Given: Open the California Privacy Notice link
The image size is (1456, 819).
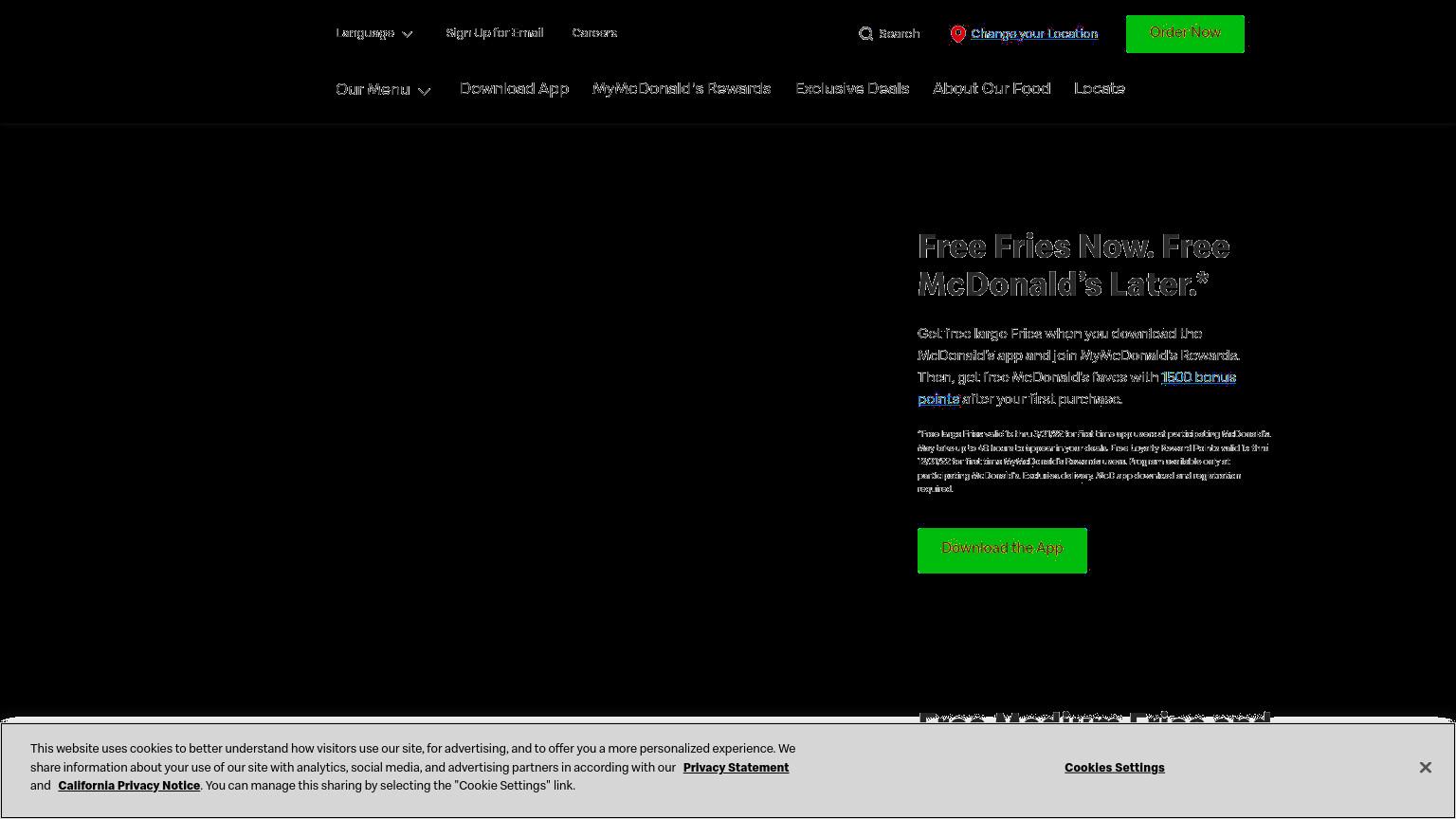Looking at the screenshot, I should 129,786.
